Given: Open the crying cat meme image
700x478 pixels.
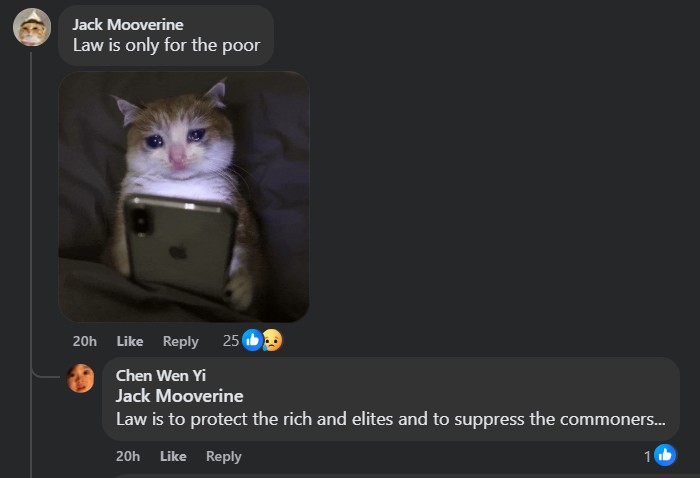Looking at the screenshot, I should click(x=184, y=197).
